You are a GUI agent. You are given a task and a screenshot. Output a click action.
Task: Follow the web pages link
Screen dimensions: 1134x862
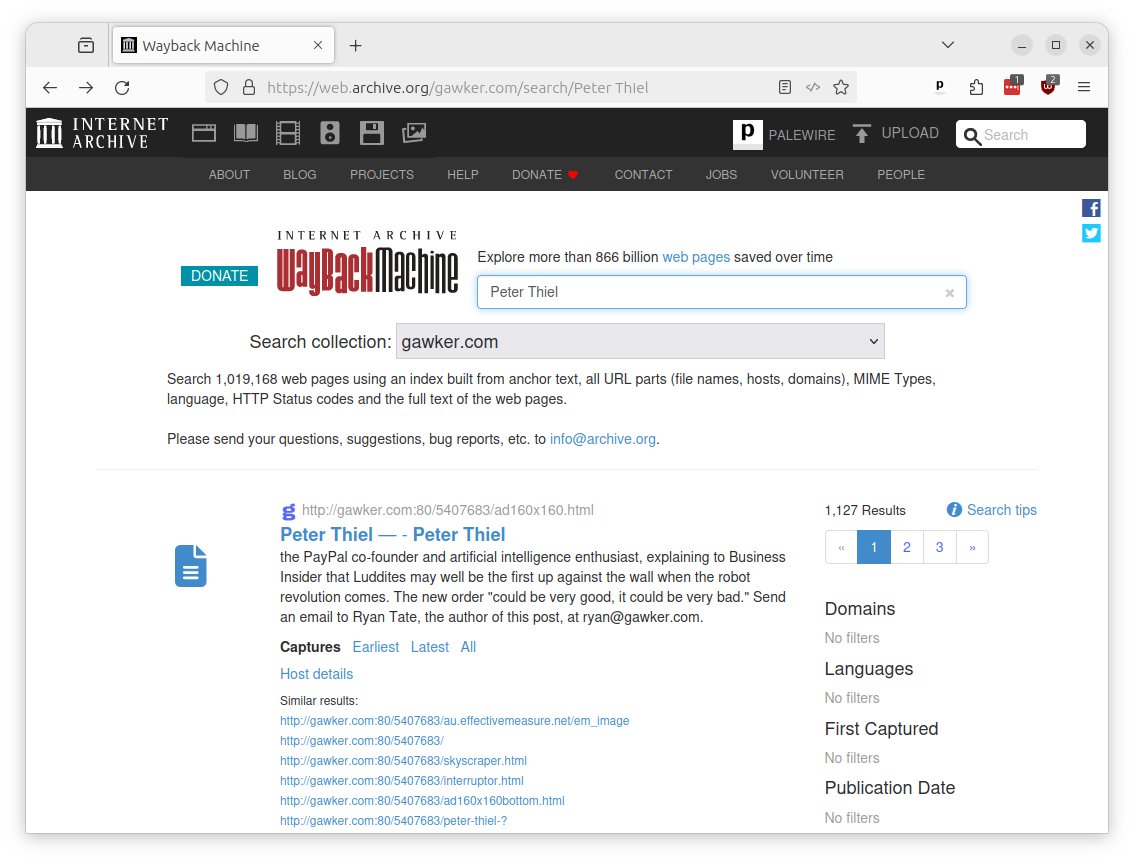[696, 257]
